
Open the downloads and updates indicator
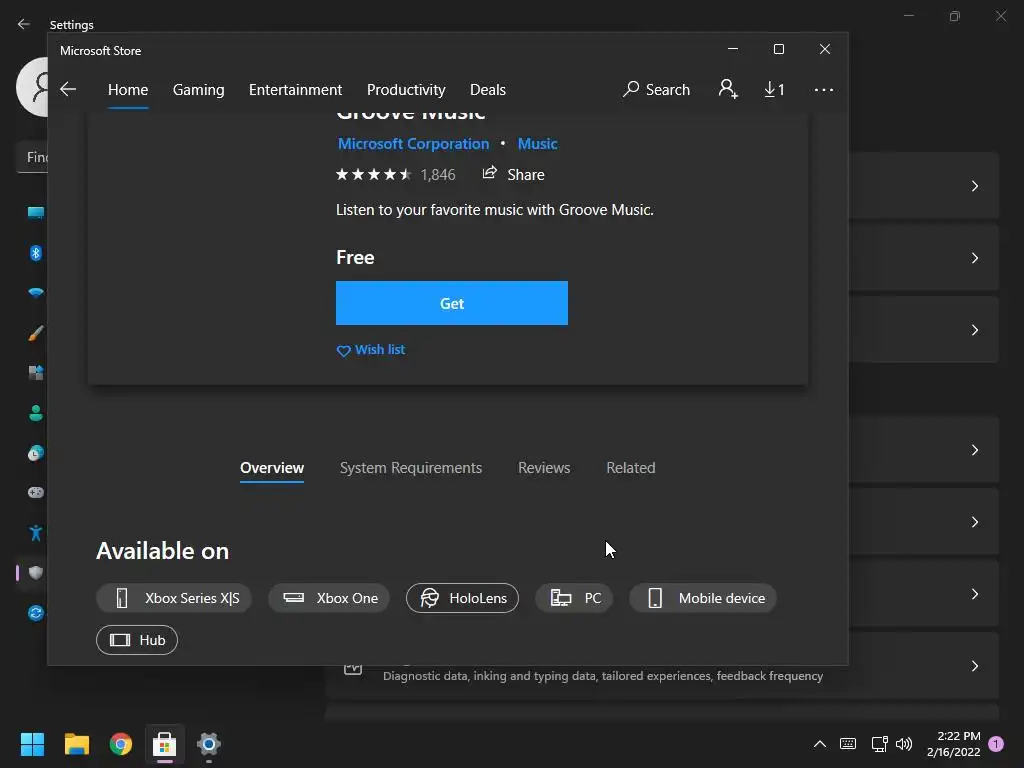(775, 89)
